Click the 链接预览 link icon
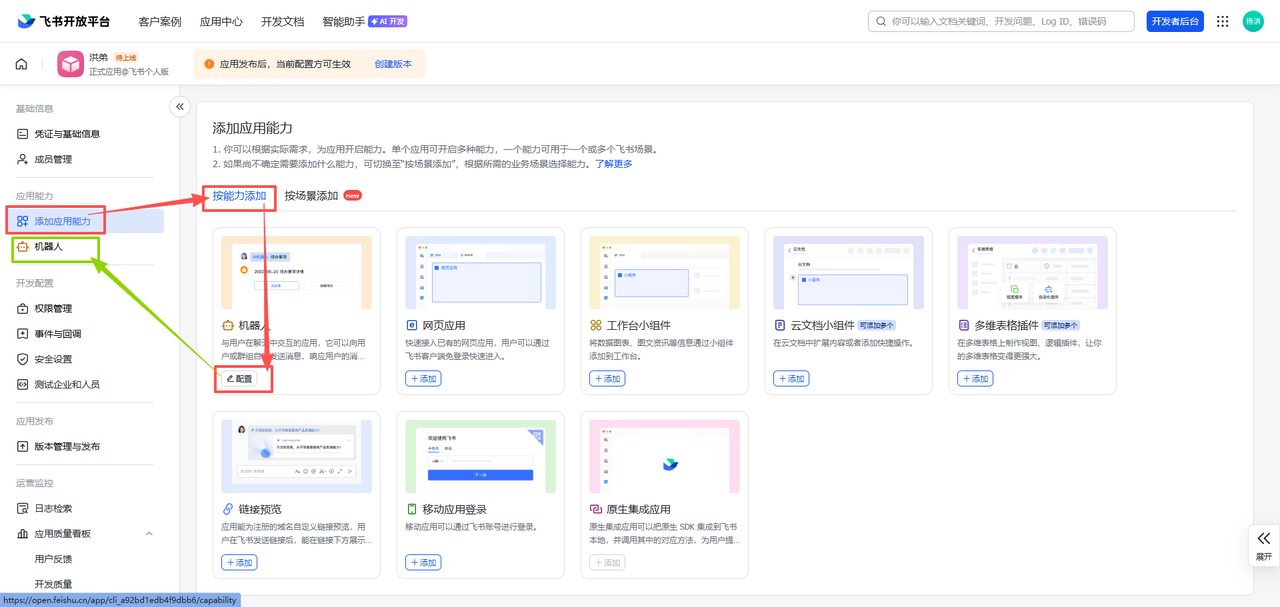The image size is (1280, 607). point(229,507)
